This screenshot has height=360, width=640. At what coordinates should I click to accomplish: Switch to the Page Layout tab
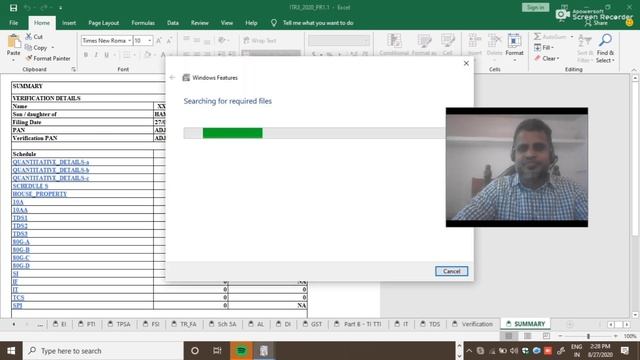point(104,23)
